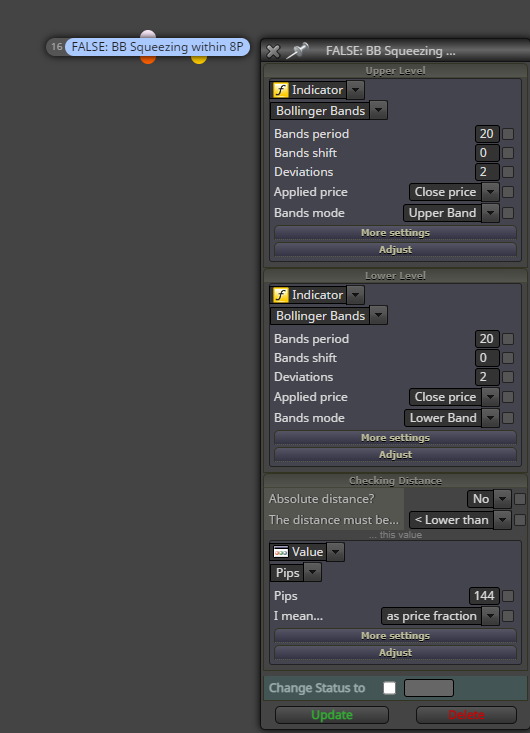Click Adjust in Lower Level section

(395, 454)
